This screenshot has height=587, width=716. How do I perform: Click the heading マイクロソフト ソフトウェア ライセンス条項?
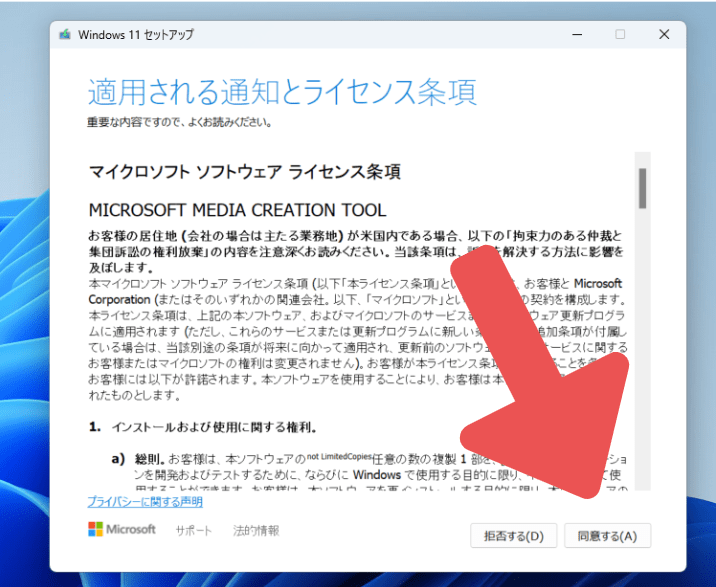pos(245,172)
